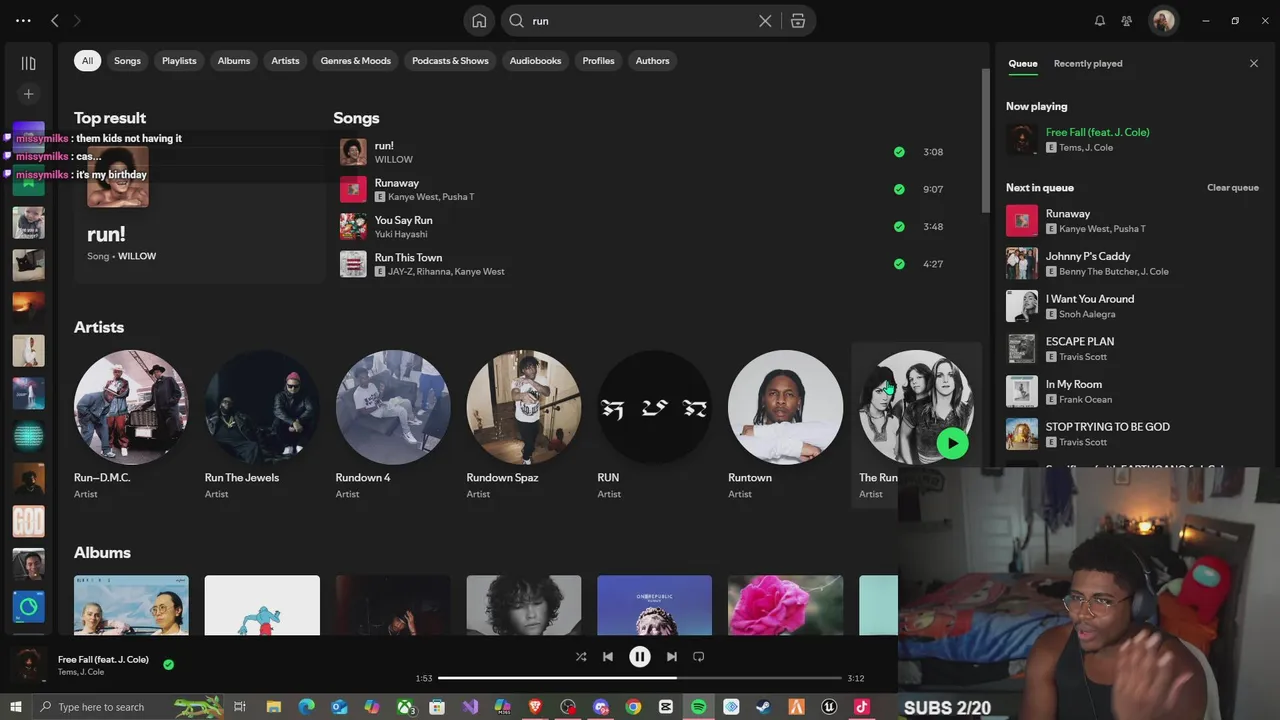Image resolution: width=1280 pixels, height=720 pixels.
Task: Toggle shuffle playback
Action: (581, 657)
